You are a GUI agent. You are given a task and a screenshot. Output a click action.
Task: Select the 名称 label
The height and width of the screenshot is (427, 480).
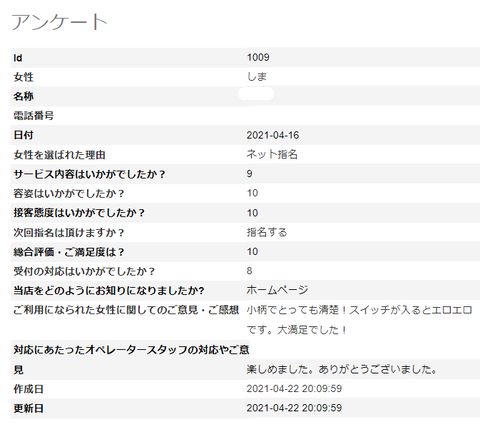(x=23, y=97)
